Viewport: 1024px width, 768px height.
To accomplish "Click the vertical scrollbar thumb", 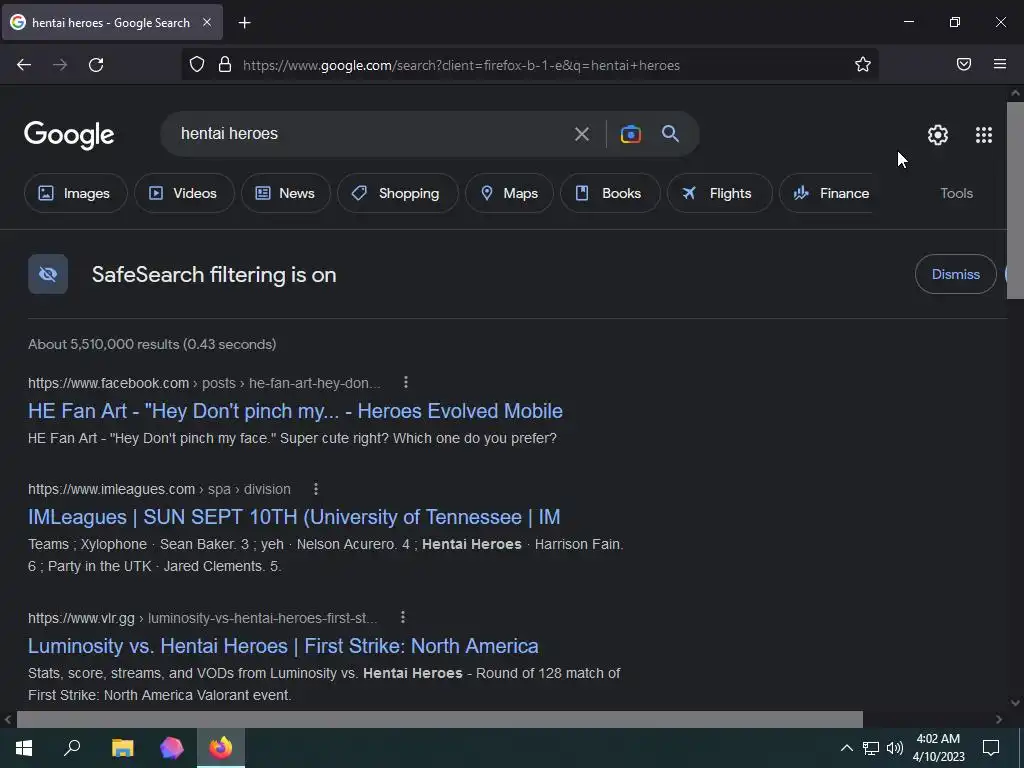I will coord(1015,200).
